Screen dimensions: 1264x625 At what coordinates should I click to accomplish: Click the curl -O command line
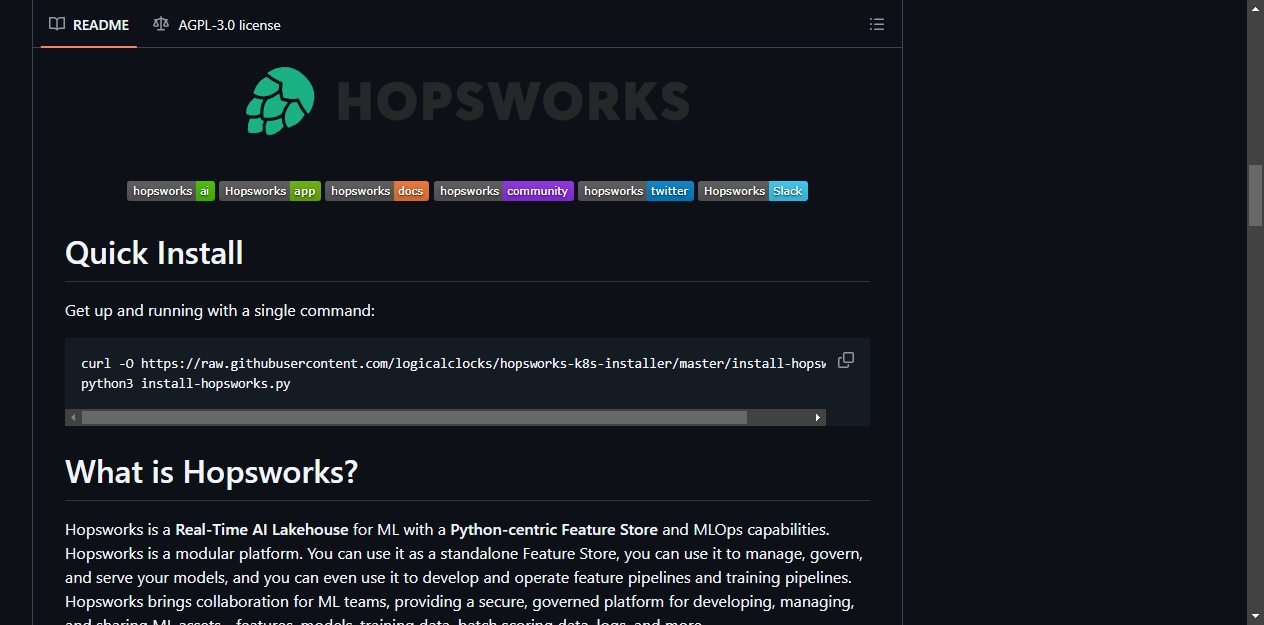[453, 364]
